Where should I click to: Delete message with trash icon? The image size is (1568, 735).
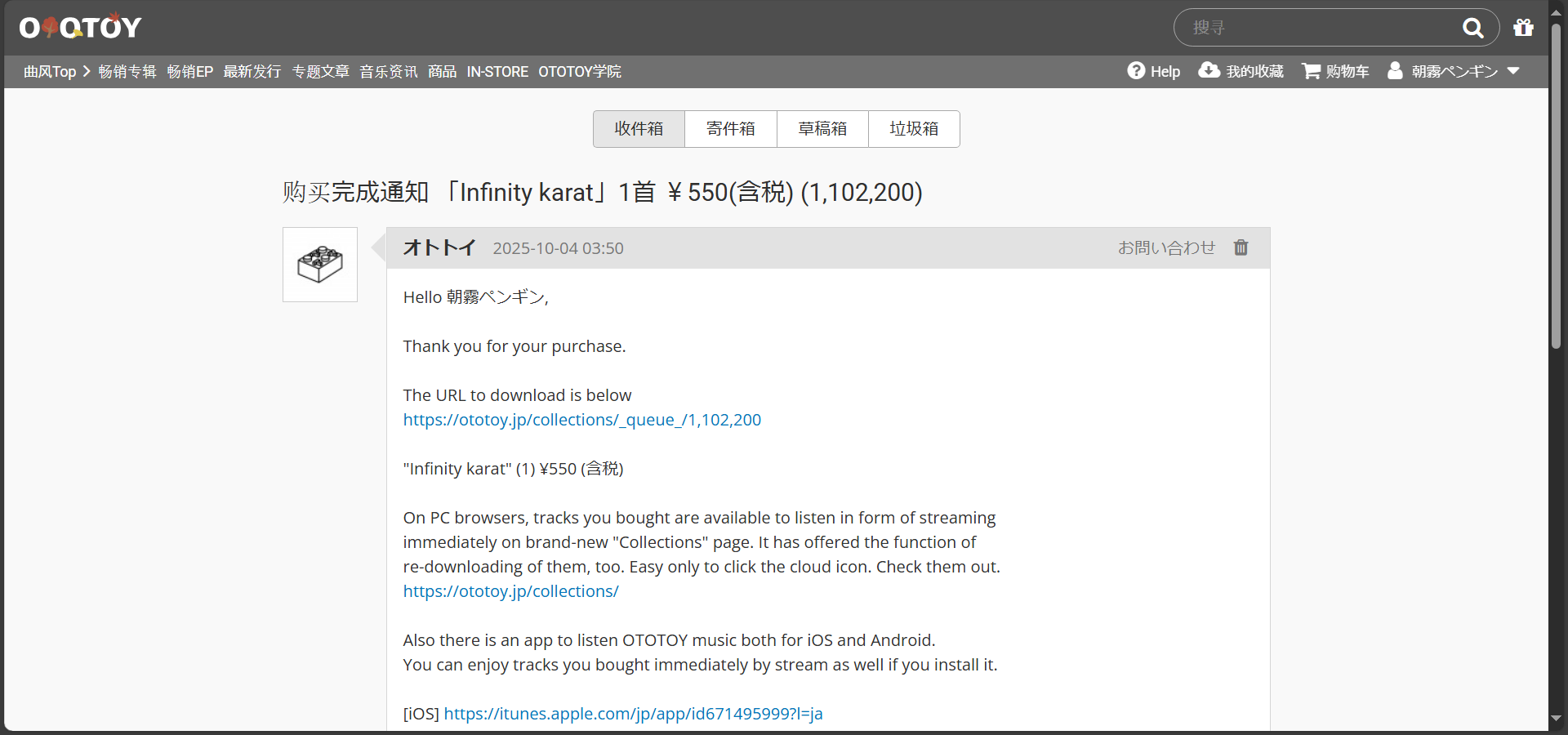[x=1241, y=247]
